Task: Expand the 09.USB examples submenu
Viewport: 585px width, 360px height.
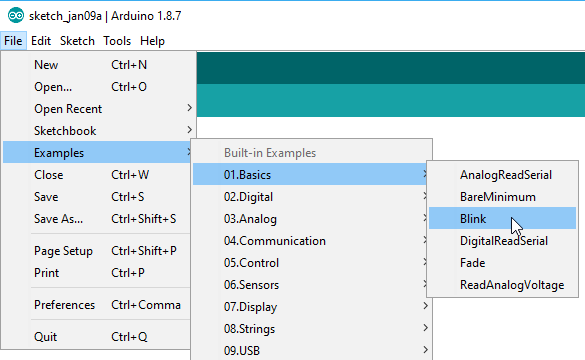Action: 312,351
